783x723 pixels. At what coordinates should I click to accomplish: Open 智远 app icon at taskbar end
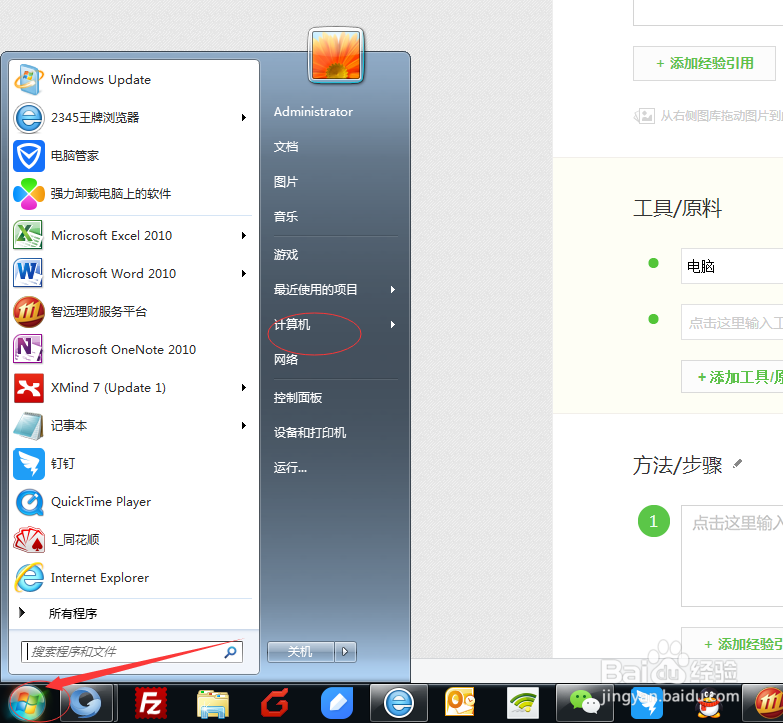tap(769, 704)
